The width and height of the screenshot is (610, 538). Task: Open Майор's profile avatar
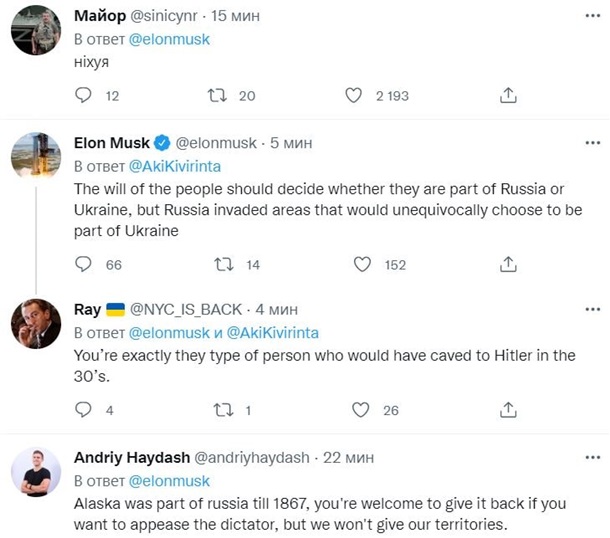[37, 34]
